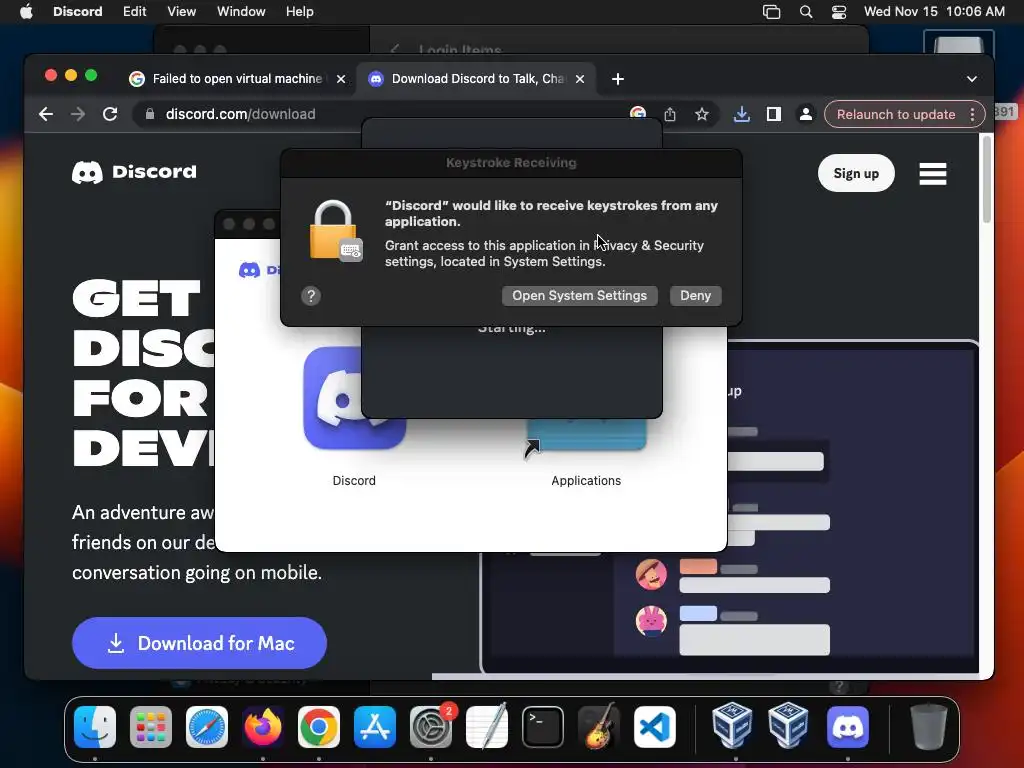The width and height of the screenshot is (1024, 768).
Task: Reload the Discord download page
Action: [110, 114]
